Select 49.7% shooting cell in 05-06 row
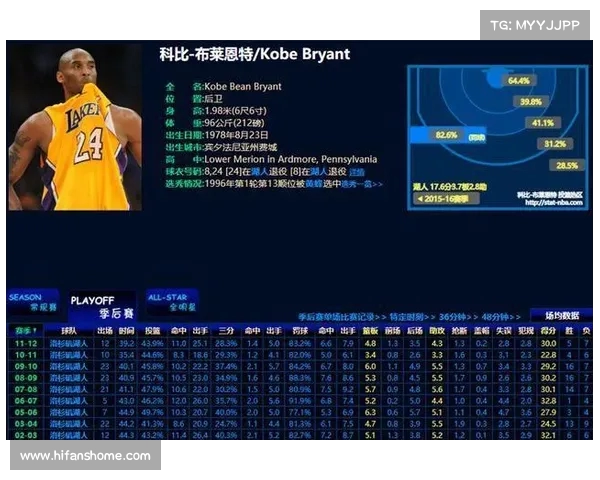This screenshot has width=600, height=480. pyautogui.click(x=152, y=413)
